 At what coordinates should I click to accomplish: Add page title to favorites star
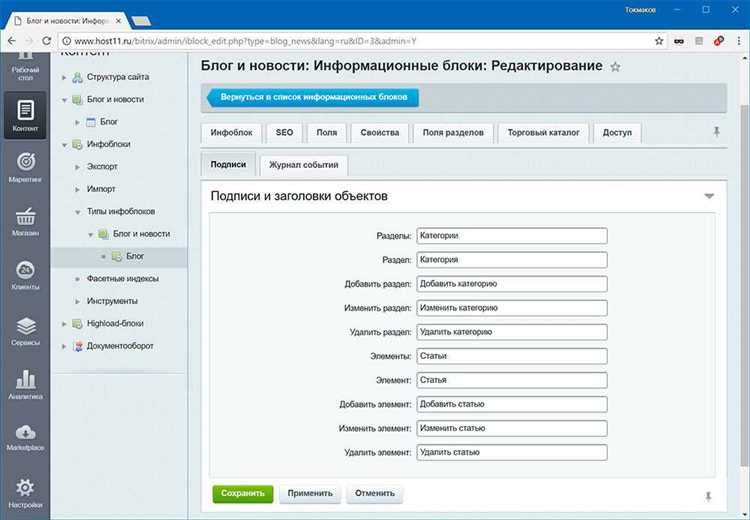[615, 67]
